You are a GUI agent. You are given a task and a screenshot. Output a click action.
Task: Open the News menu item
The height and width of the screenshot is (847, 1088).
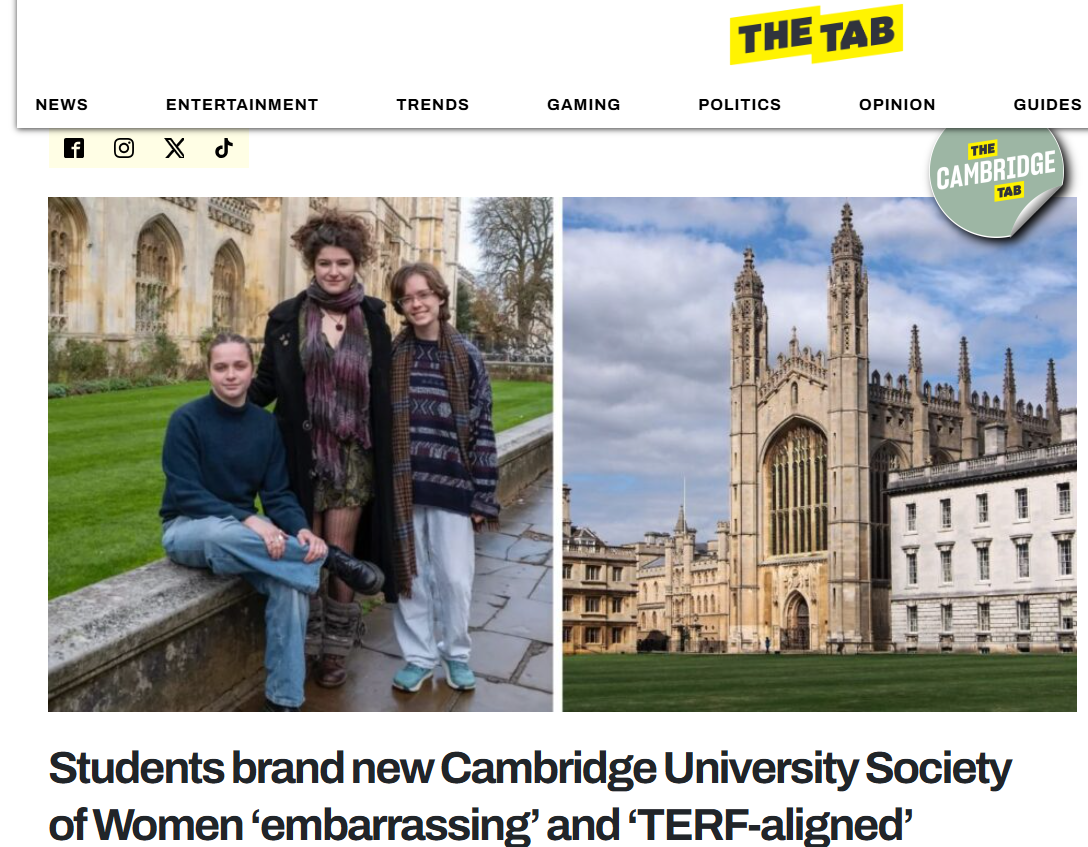(62, 104)
